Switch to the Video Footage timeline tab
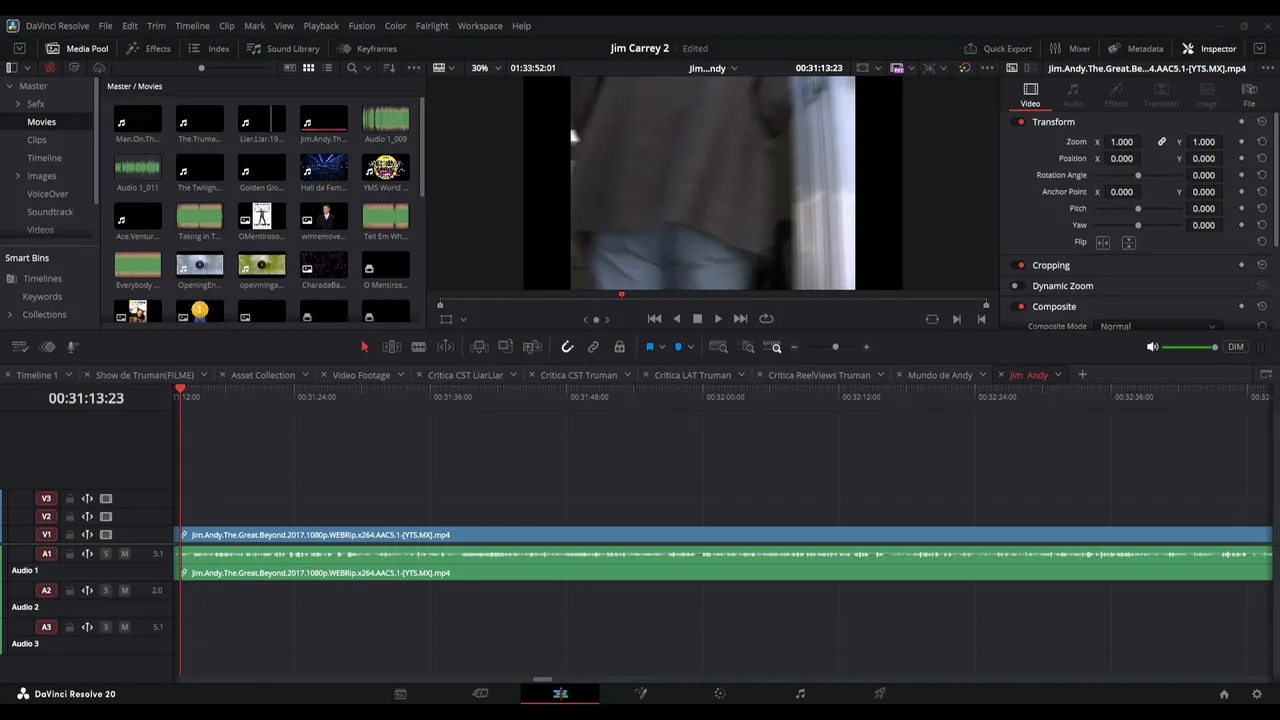This screenshot has height=720, width=1280. point(361,375)
